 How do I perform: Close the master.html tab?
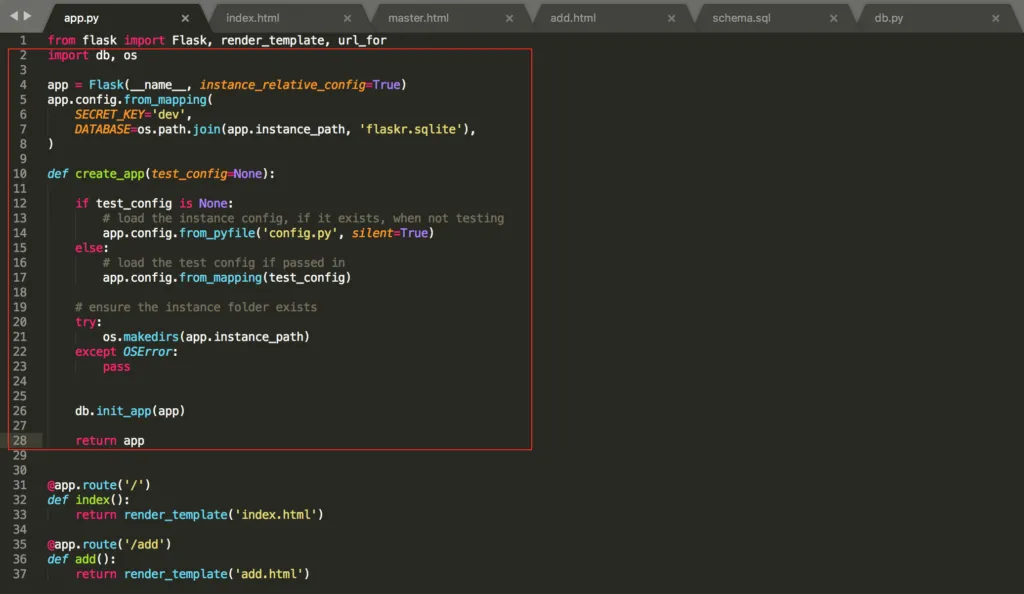coord(509,18)
